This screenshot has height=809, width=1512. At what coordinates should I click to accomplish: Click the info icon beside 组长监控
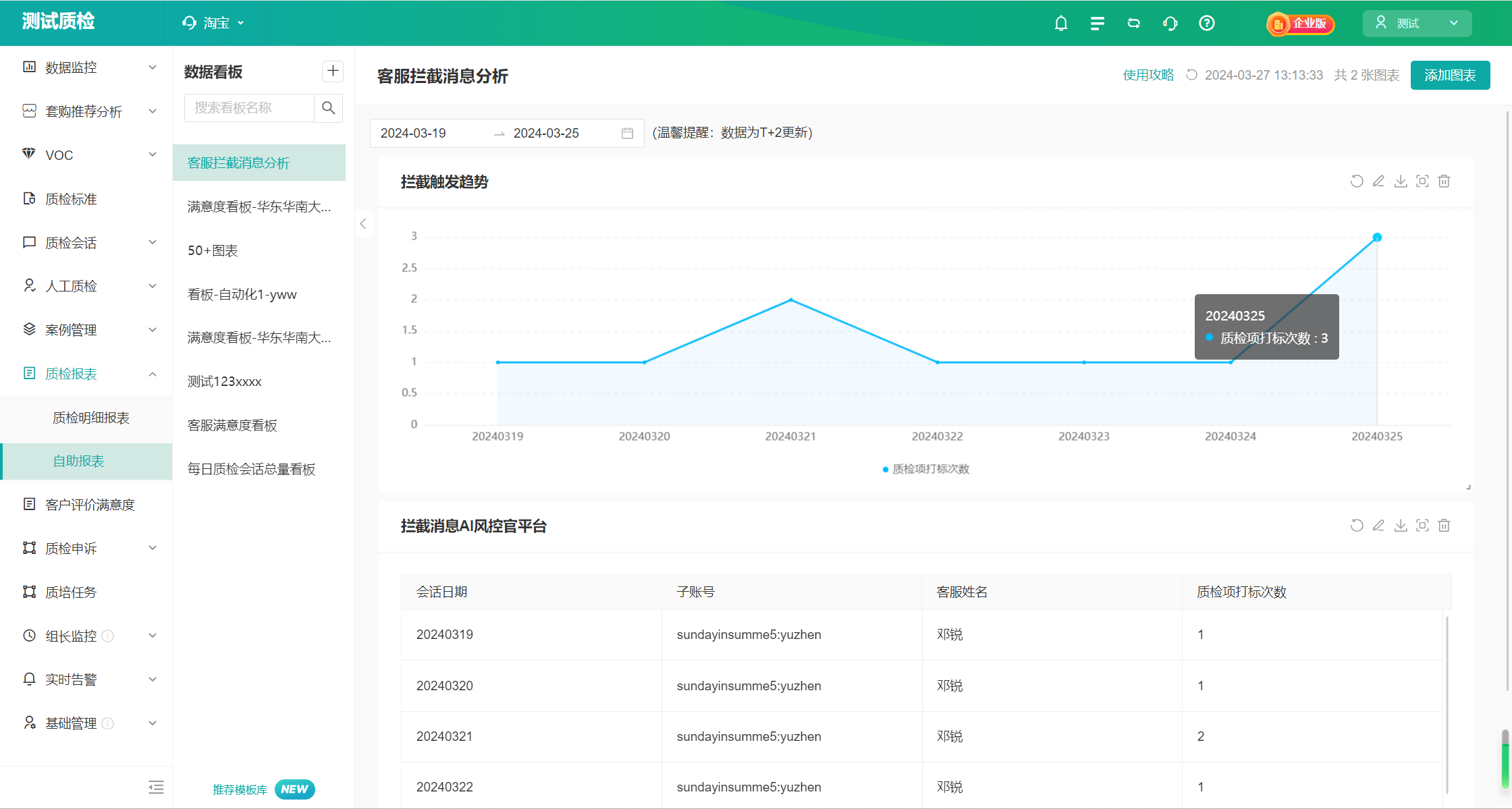point(108,636)
